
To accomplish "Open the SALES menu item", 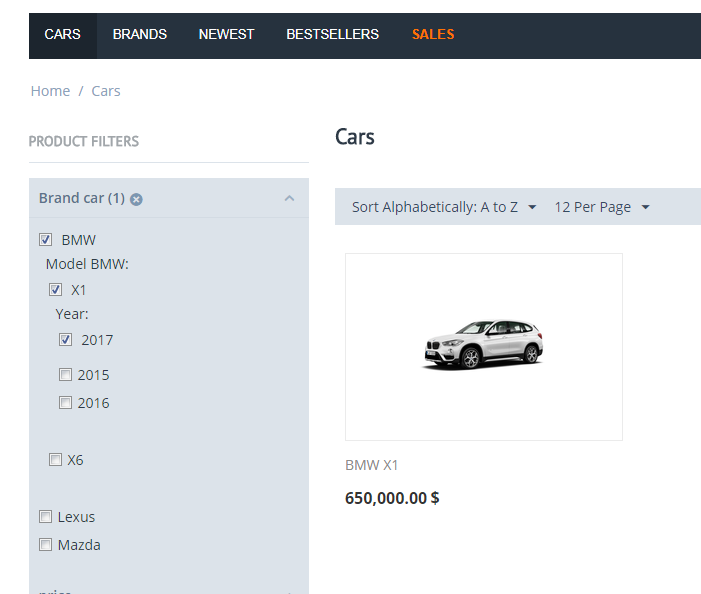I will tap(433, 34).
